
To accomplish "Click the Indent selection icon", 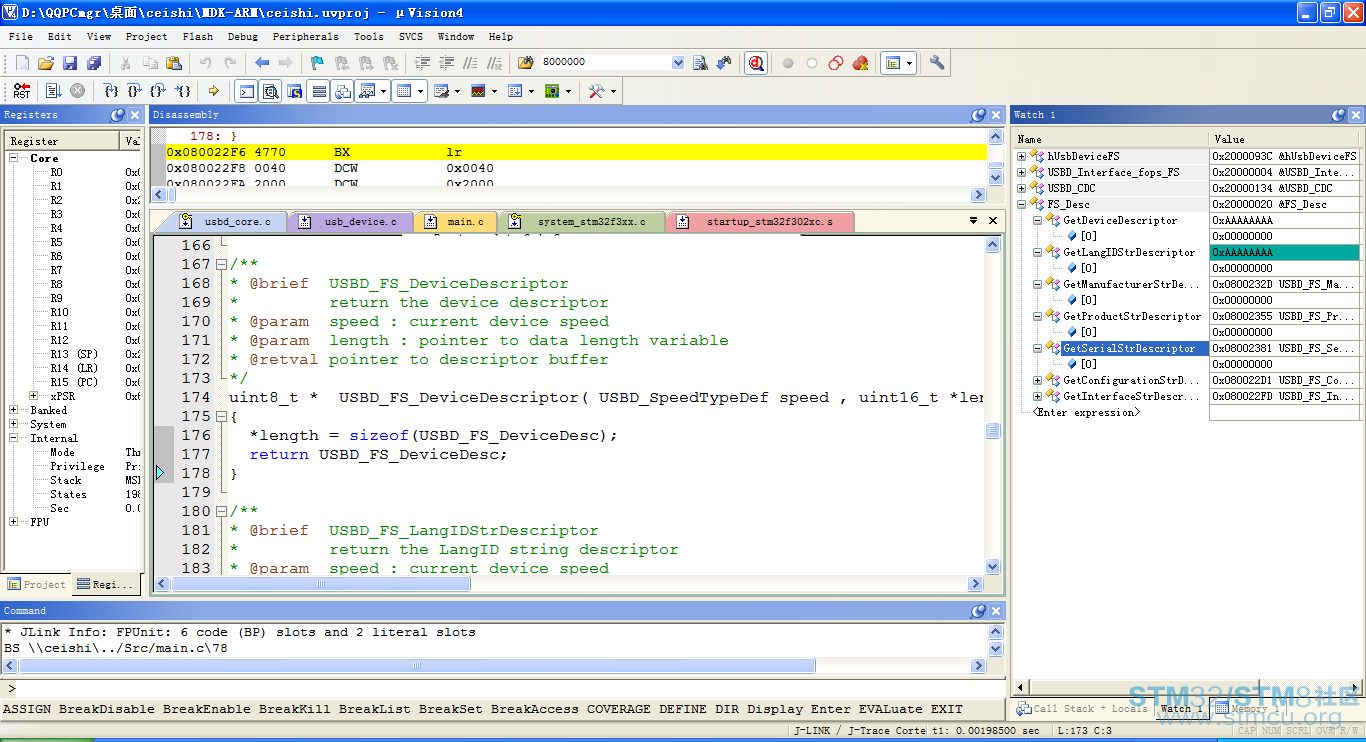I will click(422, 63).
